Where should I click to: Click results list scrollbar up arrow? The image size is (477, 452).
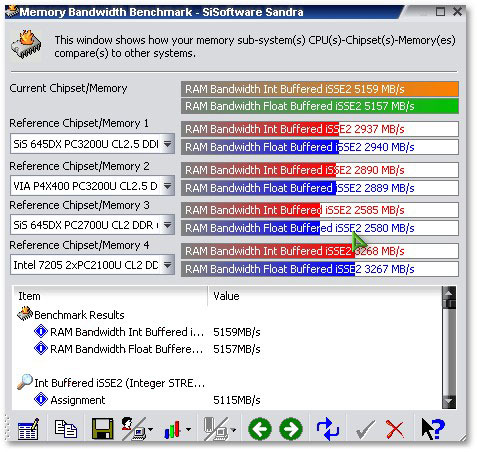coord(449,294)
